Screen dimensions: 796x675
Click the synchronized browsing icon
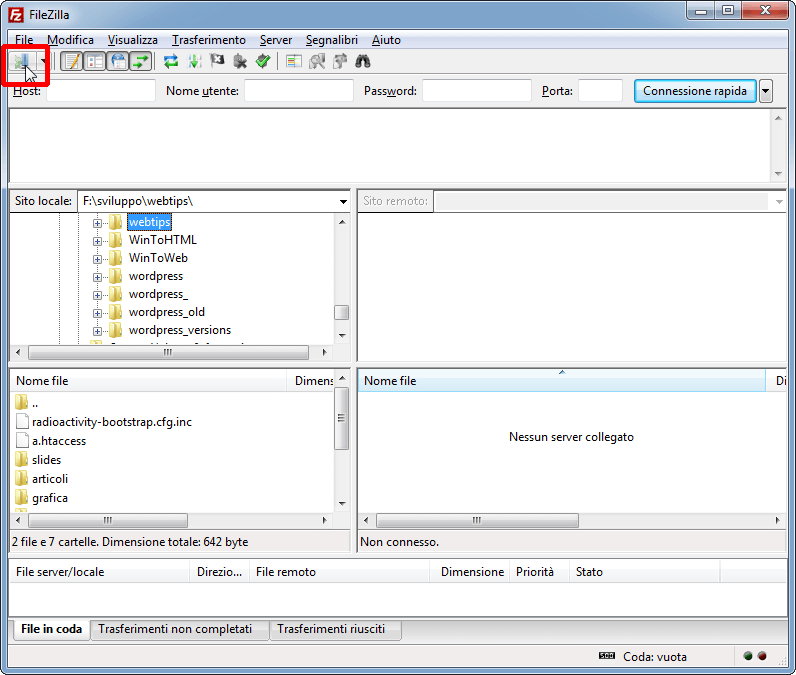click(x=341, y=61)
